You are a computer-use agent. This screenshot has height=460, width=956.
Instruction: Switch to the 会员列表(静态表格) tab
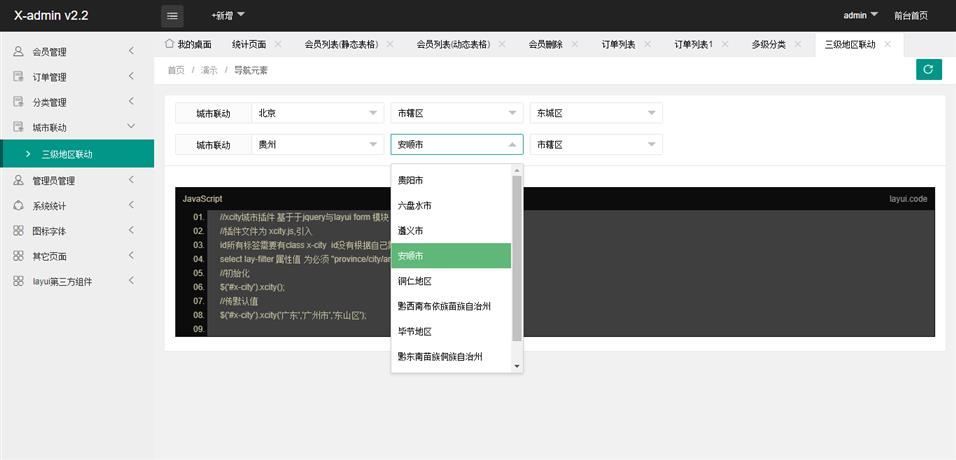click(341, 45)
